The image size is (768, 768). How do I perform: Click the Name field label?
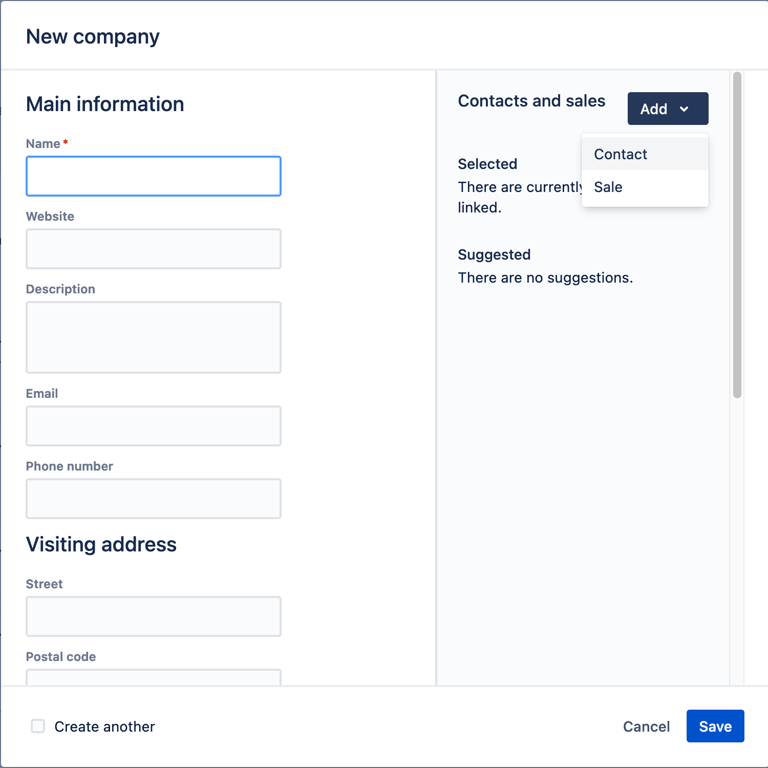coord(43,144)
